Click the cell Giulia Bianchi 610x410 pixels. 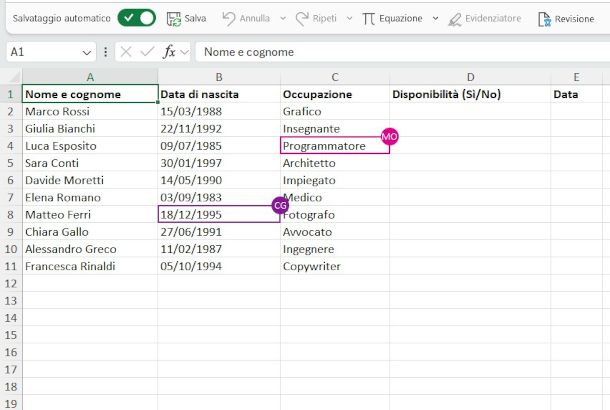[90, 128]
